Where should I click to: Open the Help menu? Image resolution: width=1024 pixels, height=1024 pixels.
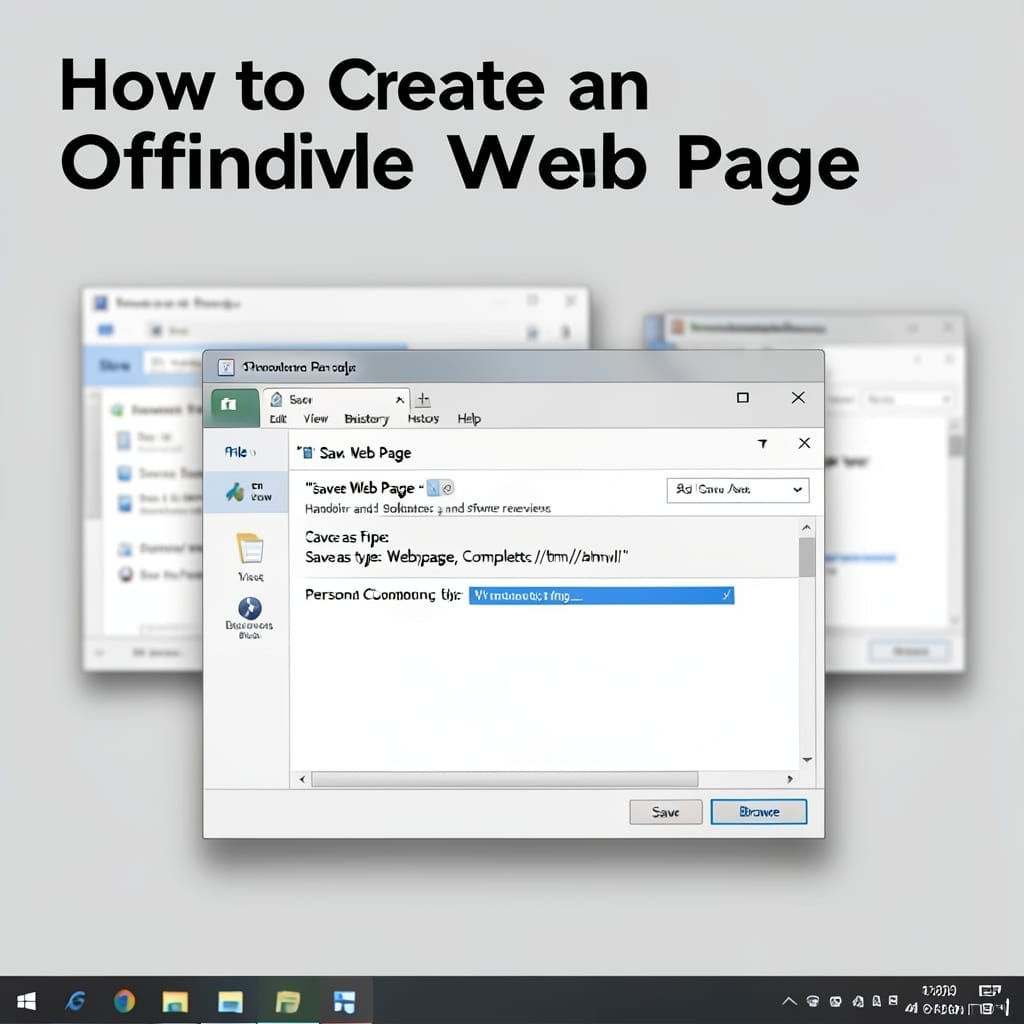tap(469, 419)
